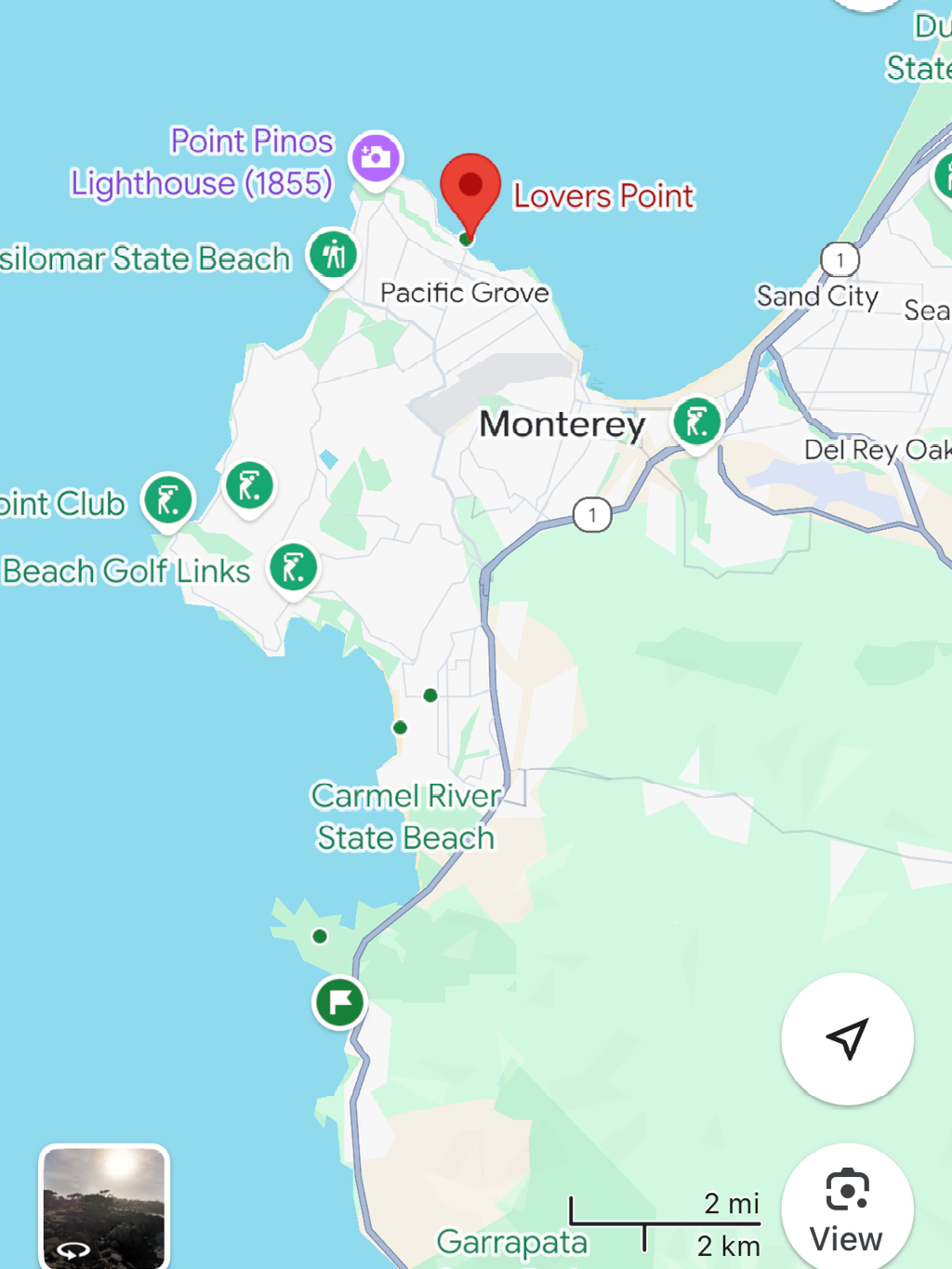This screenshot has height=1269, width=952.
Task: Tap the Point Pinos Lighthouse (1855) label
Action: point(203,162)
